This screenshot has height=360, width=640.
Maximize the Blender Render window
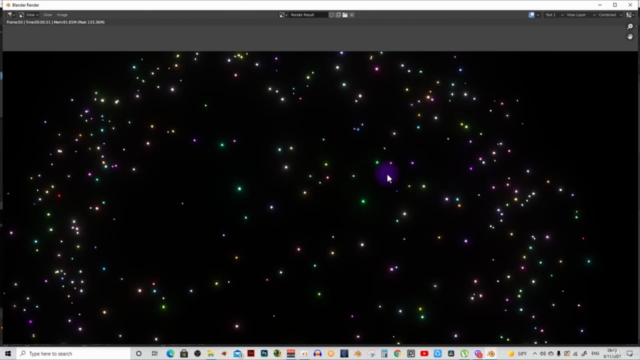click(x=615, y=5)
